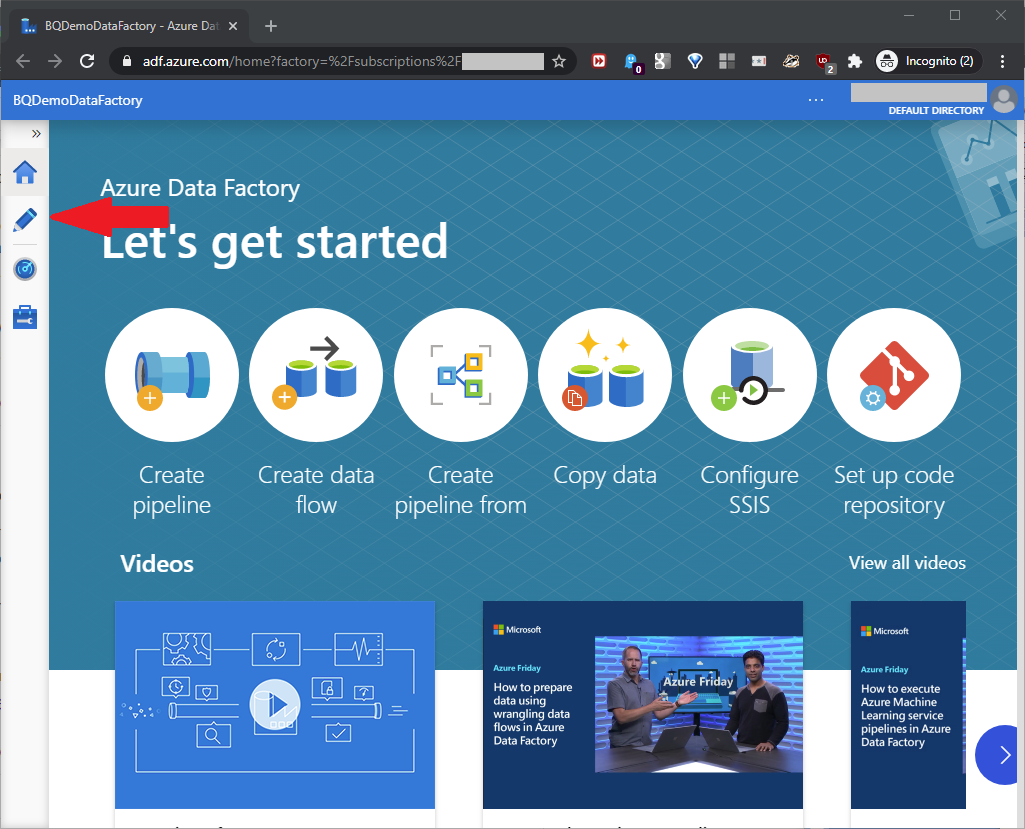Open the Manage toolbox icon in sidebar
This screenshot has height=829, width=1025.
[x=25, y=317]
